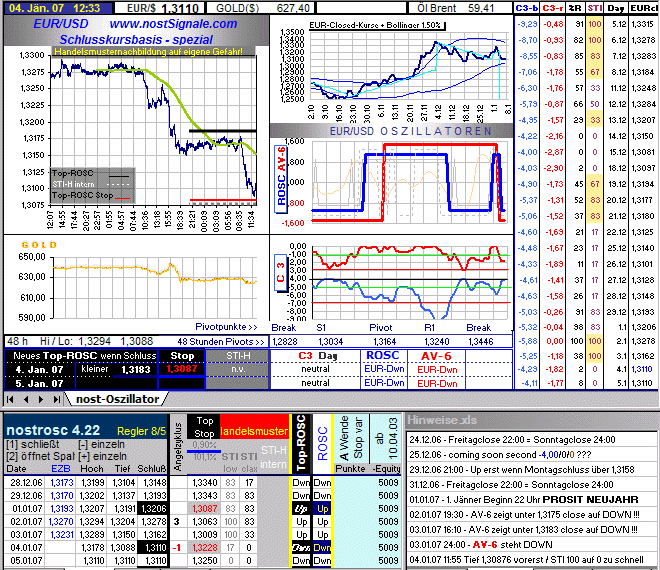Viewport: 660px width, 570px height.
Task: Select EURcl value 1,3206 for day 1.1
Action: (x=643, y=327)
